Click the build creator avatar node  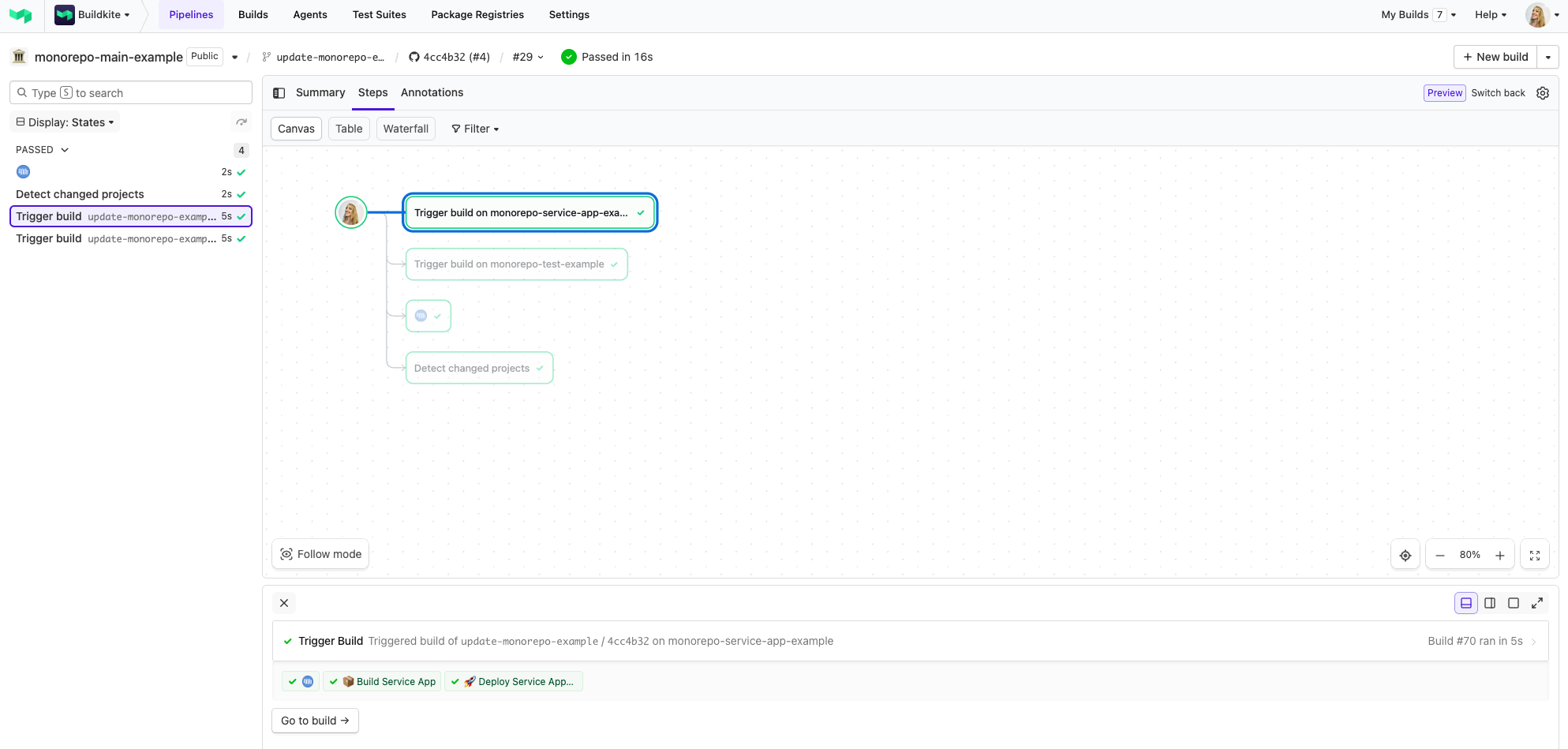(351, 212)
